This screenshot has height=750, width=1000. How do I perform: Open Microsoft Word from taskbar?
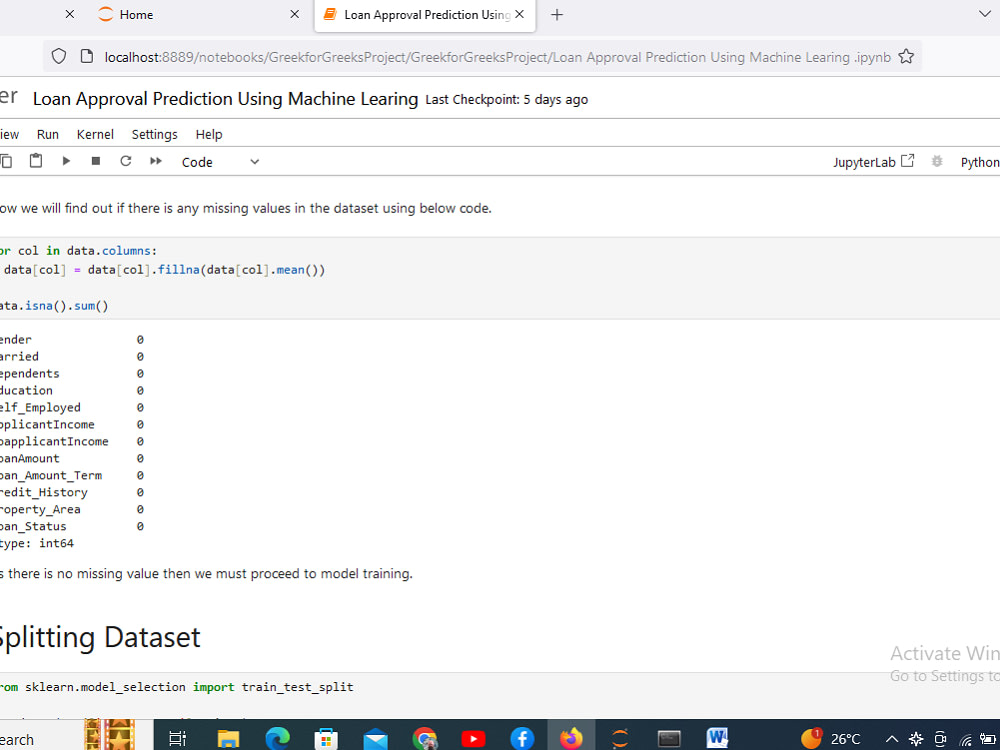pyautogui.click(x=717, y=738)
